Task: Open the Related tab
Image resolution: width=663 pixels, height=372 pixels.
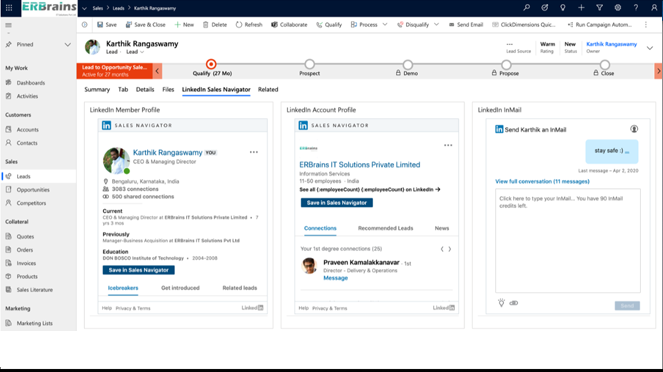Action: [268, 89]
